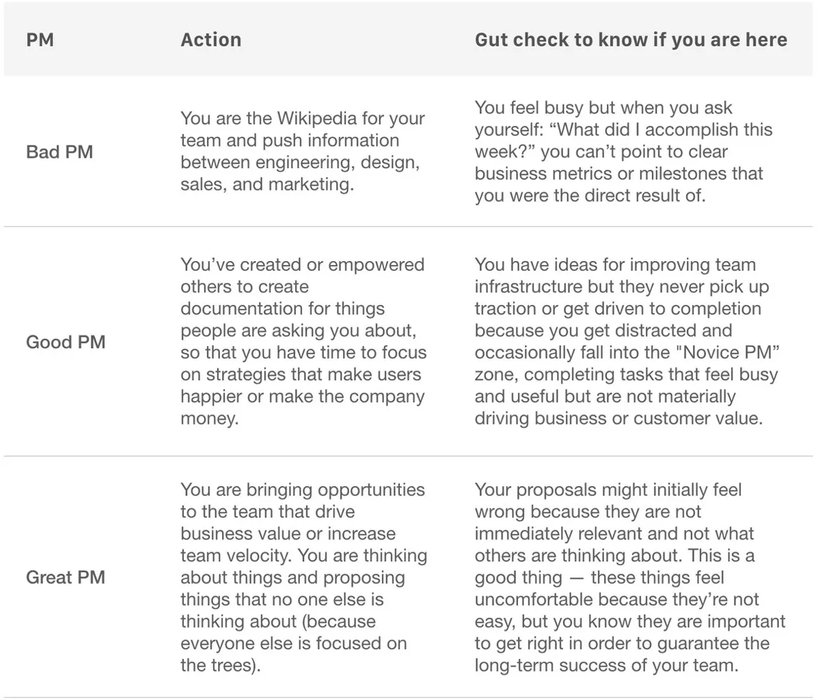Click the Great PM action description cell

pos(304,576)
